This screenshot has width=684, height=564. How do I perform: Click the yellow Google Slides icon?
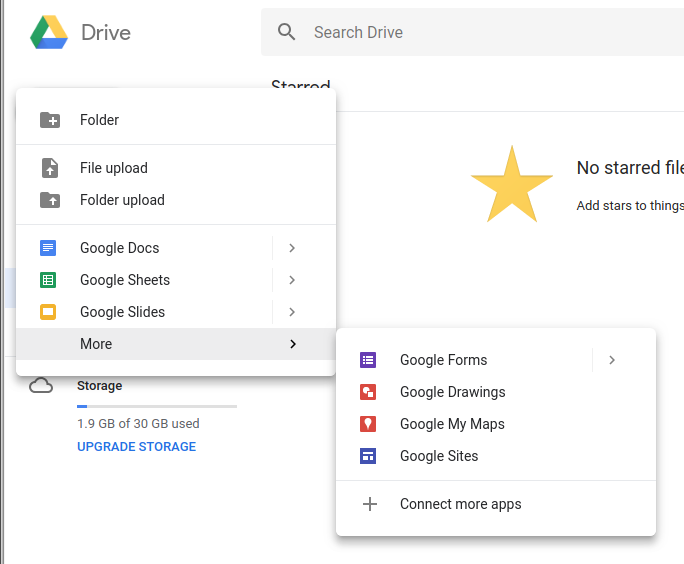pyautogui.click(x=48, y=312)
